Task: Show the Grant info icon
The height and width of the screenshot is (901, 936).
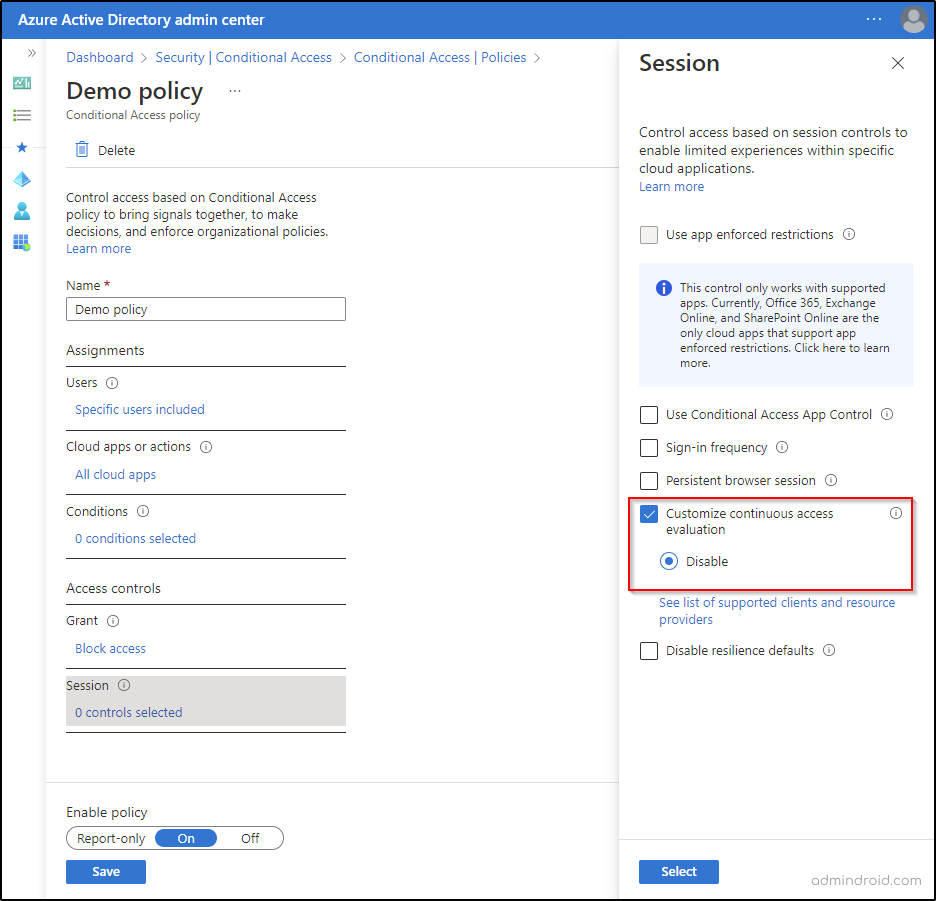Action: tap(113, 621)
